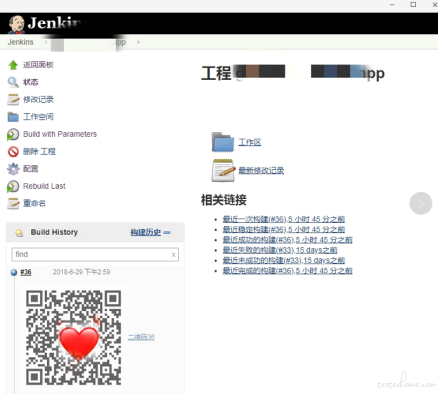Start Build with Parameters
The image size is (438, 394).
tap(60, 134)
